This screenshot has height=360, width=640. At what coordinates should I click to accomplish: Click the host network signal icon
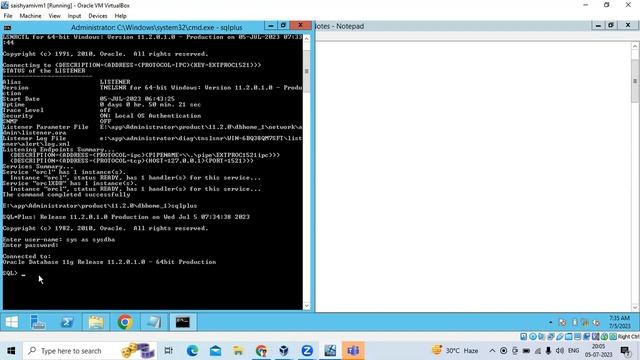click(x=538, y=351)
